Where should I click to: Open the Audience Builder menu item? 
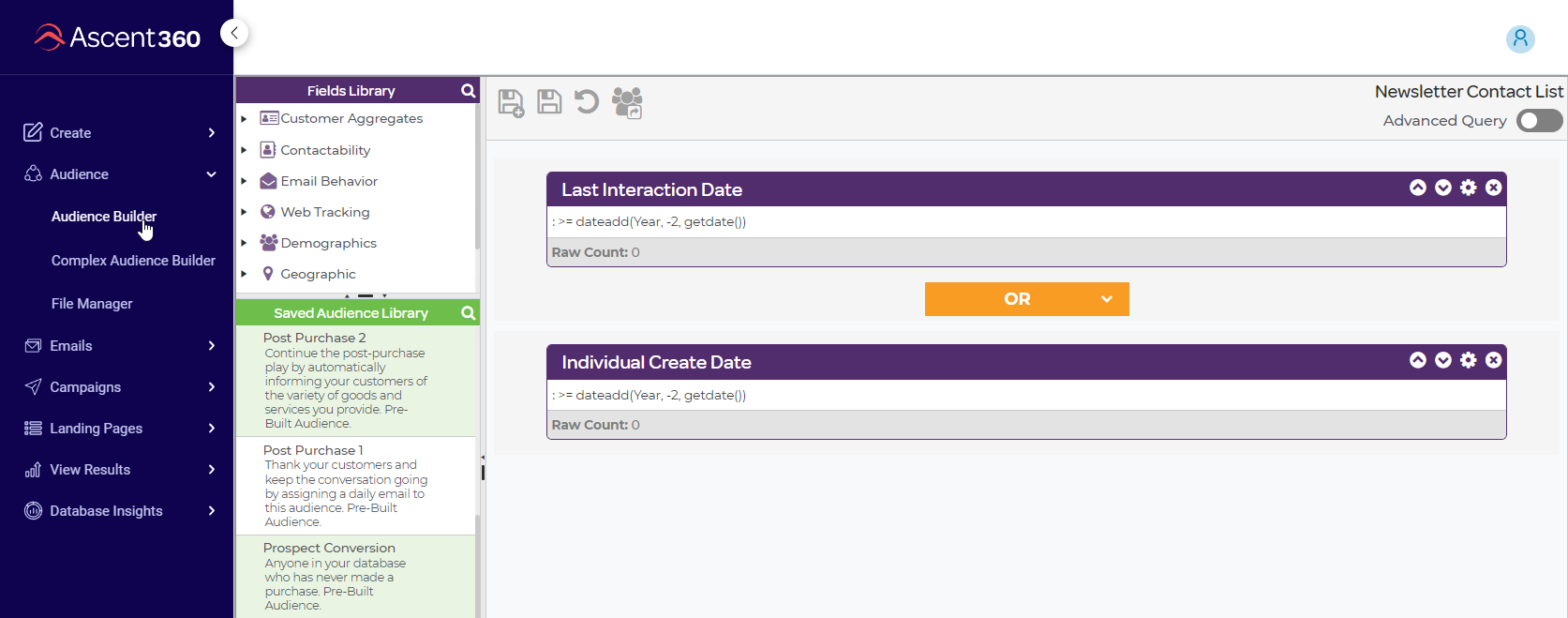(x=104, y=217)
